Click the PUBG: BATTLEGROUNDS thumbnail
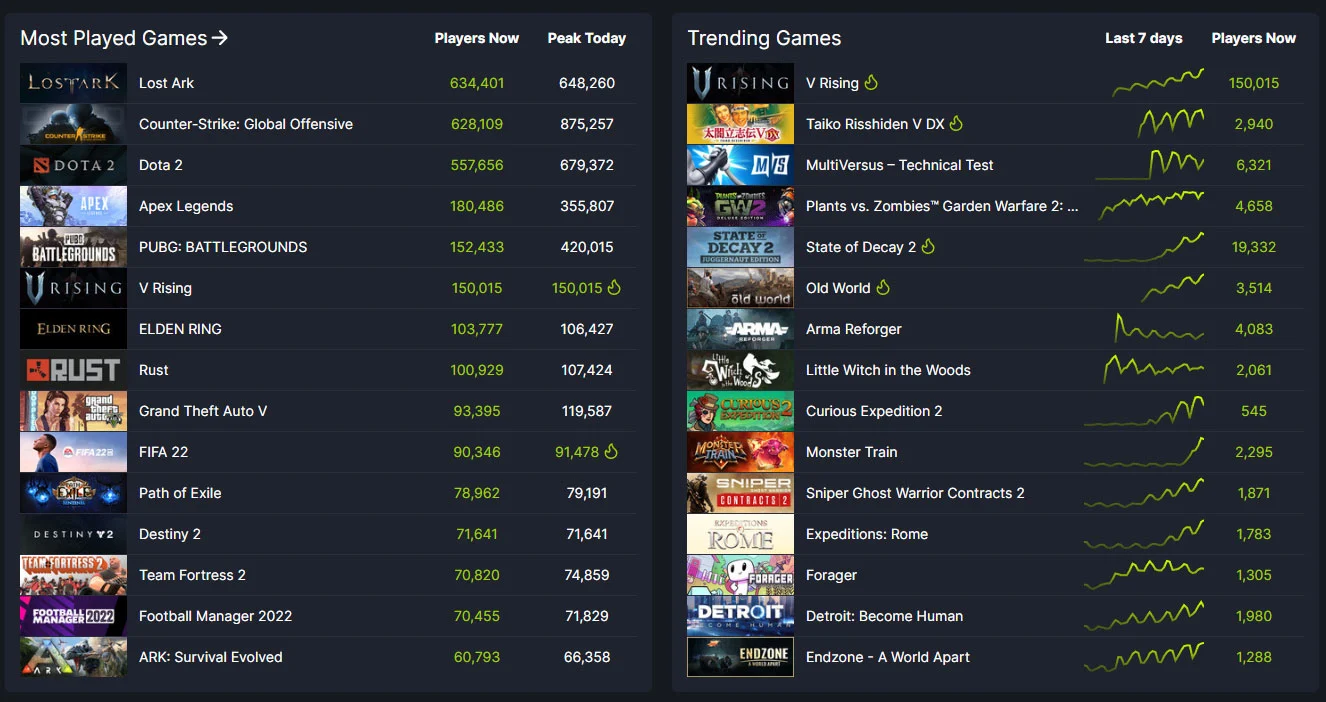The height and width of the screenshot is (702, 1326). tap(73, 247)
